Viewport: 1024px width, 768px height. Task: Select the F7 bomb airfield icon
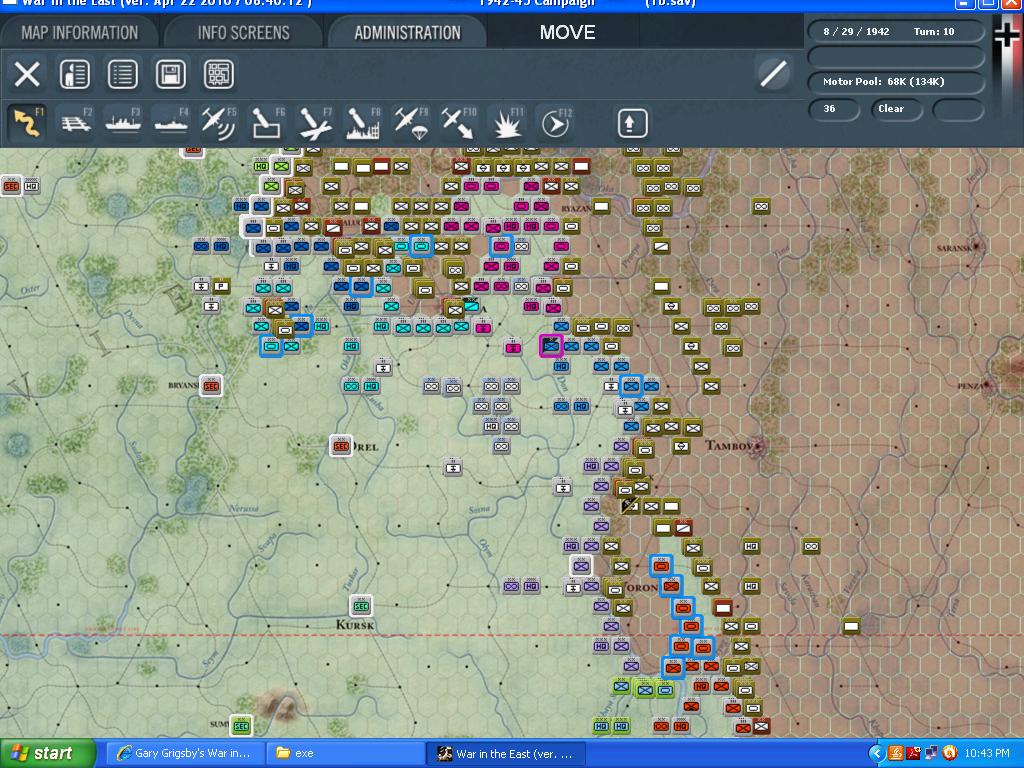click(315, 123)
